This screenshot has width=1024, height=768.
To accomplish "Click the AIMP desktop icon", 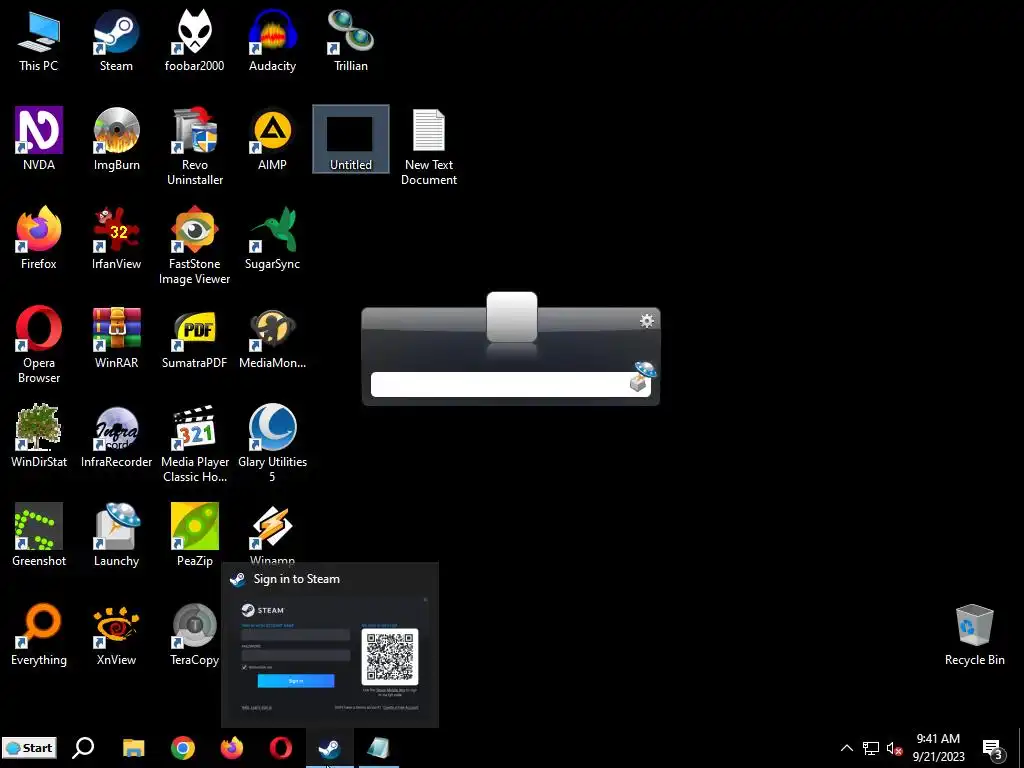I will pyautogui.click(x=272, y=139).
